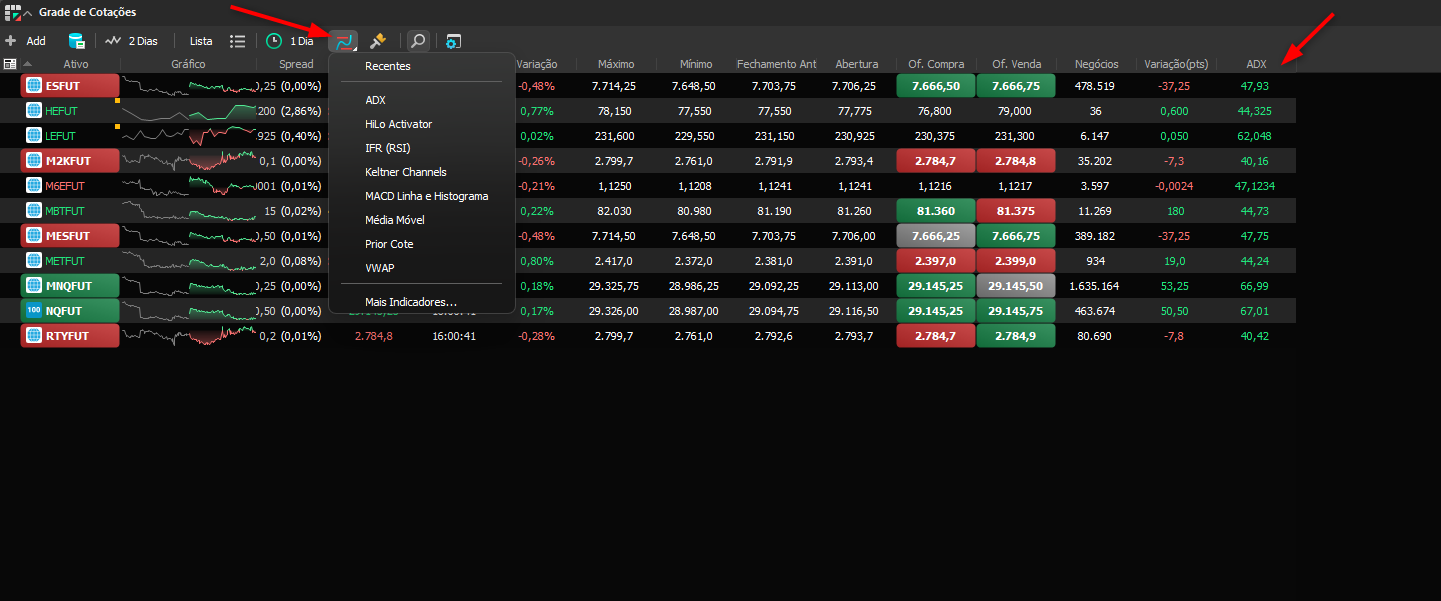The height and width of the screenshot is (601, 1441).
Task: Sort by the Ativo column header
Action: click(76, 64)
